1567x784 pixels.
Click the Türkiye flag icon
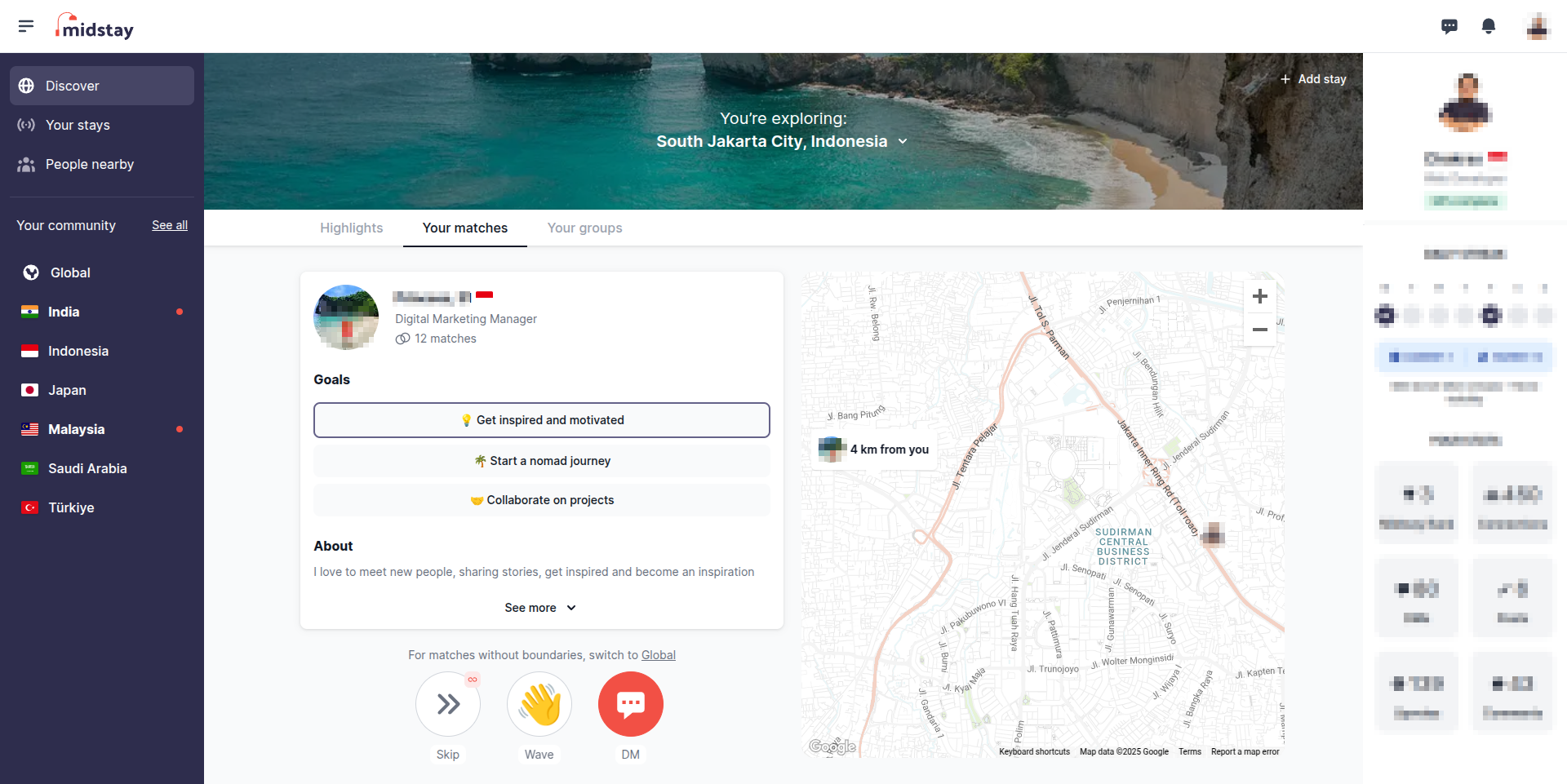point(30,507)
